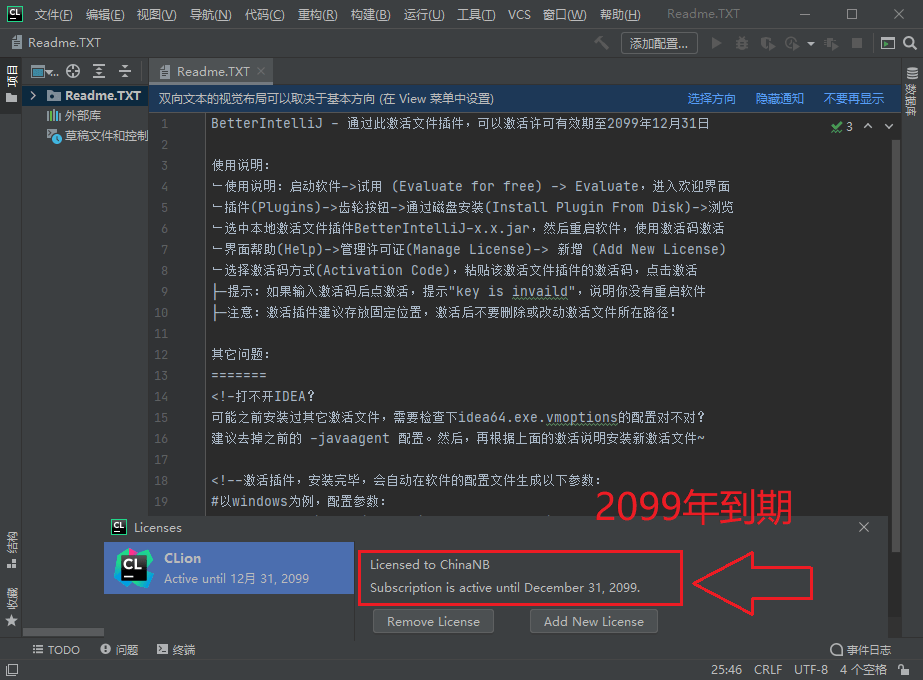Open the 构建(B) menu
This screenshot has height=680, width=923.
click(x=370, y=14)
